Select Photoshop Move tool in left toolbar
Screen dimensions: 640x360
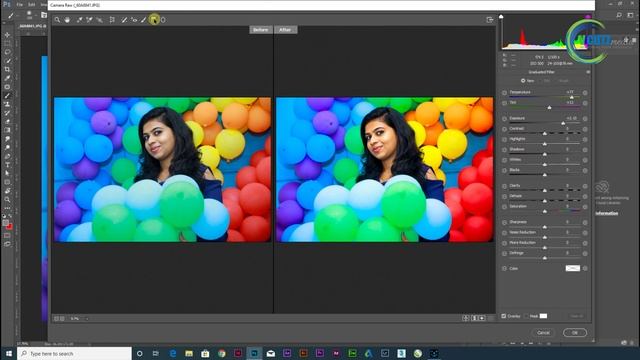7,35
